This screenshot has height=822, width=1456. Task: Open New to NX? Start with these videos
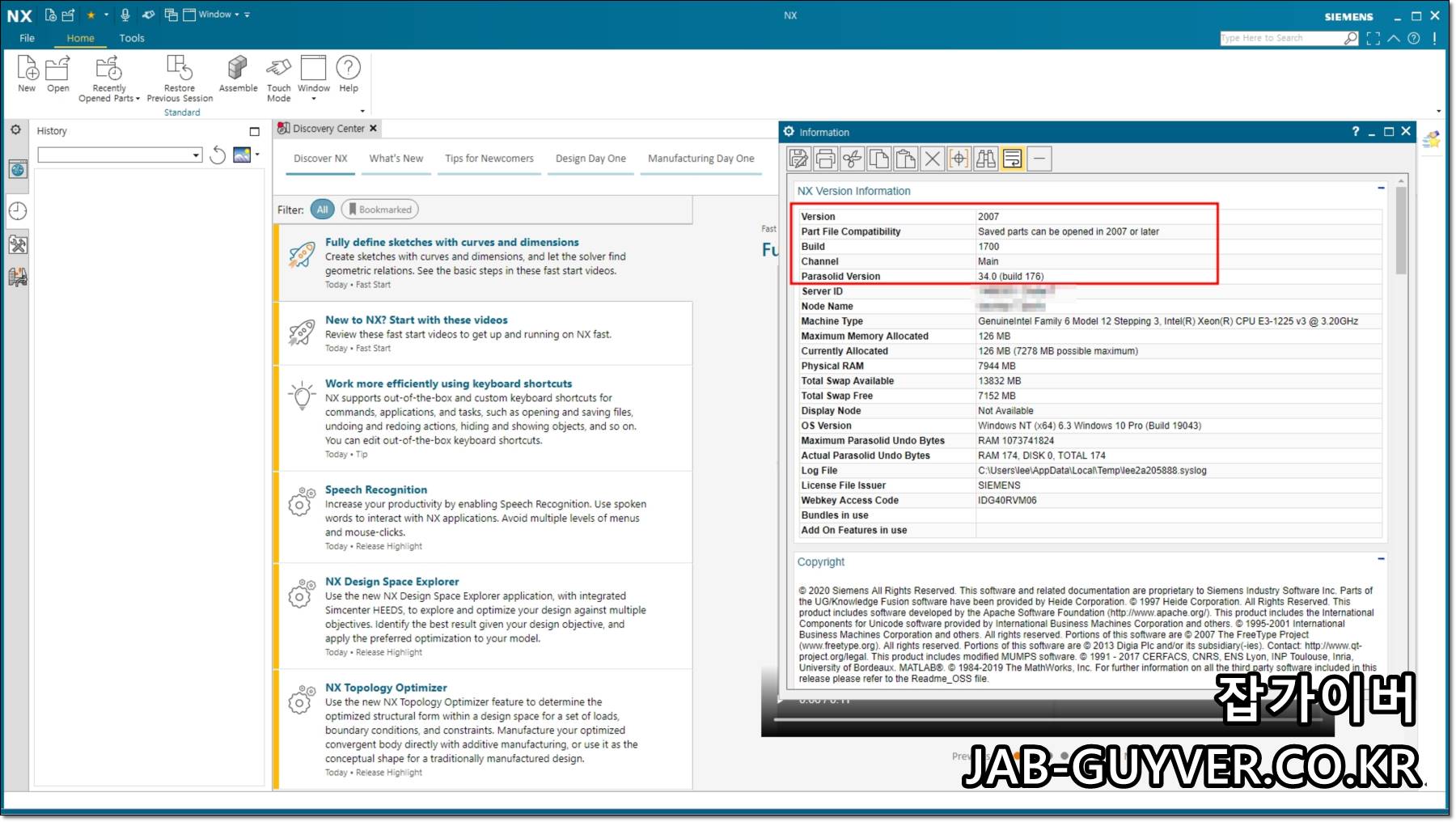click(x=417, y=320)
